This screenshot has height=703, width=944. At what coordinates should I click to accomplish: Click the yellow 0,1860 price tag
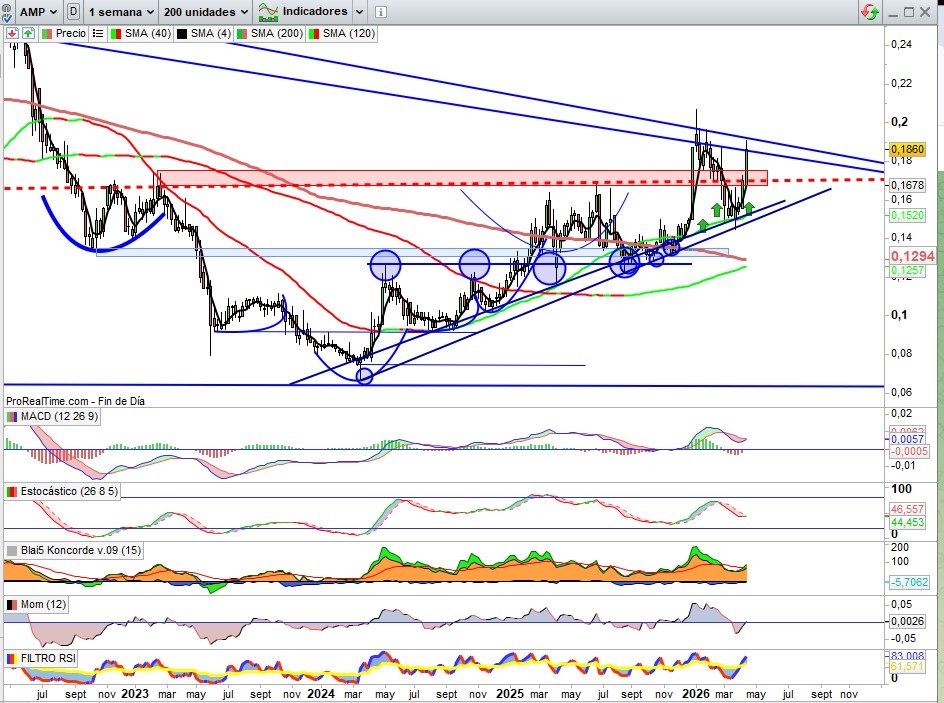[907, 149]
